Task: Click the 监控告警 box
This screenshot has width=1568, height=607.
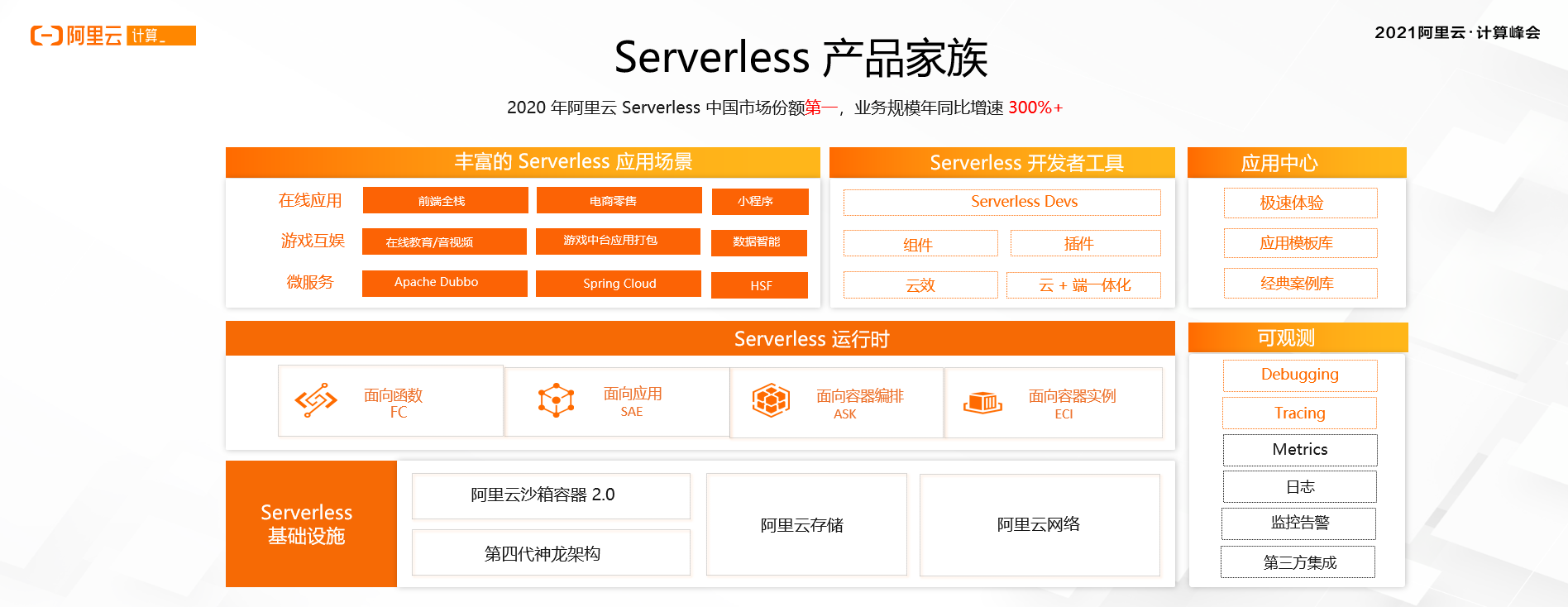Action: [1298, 523]
